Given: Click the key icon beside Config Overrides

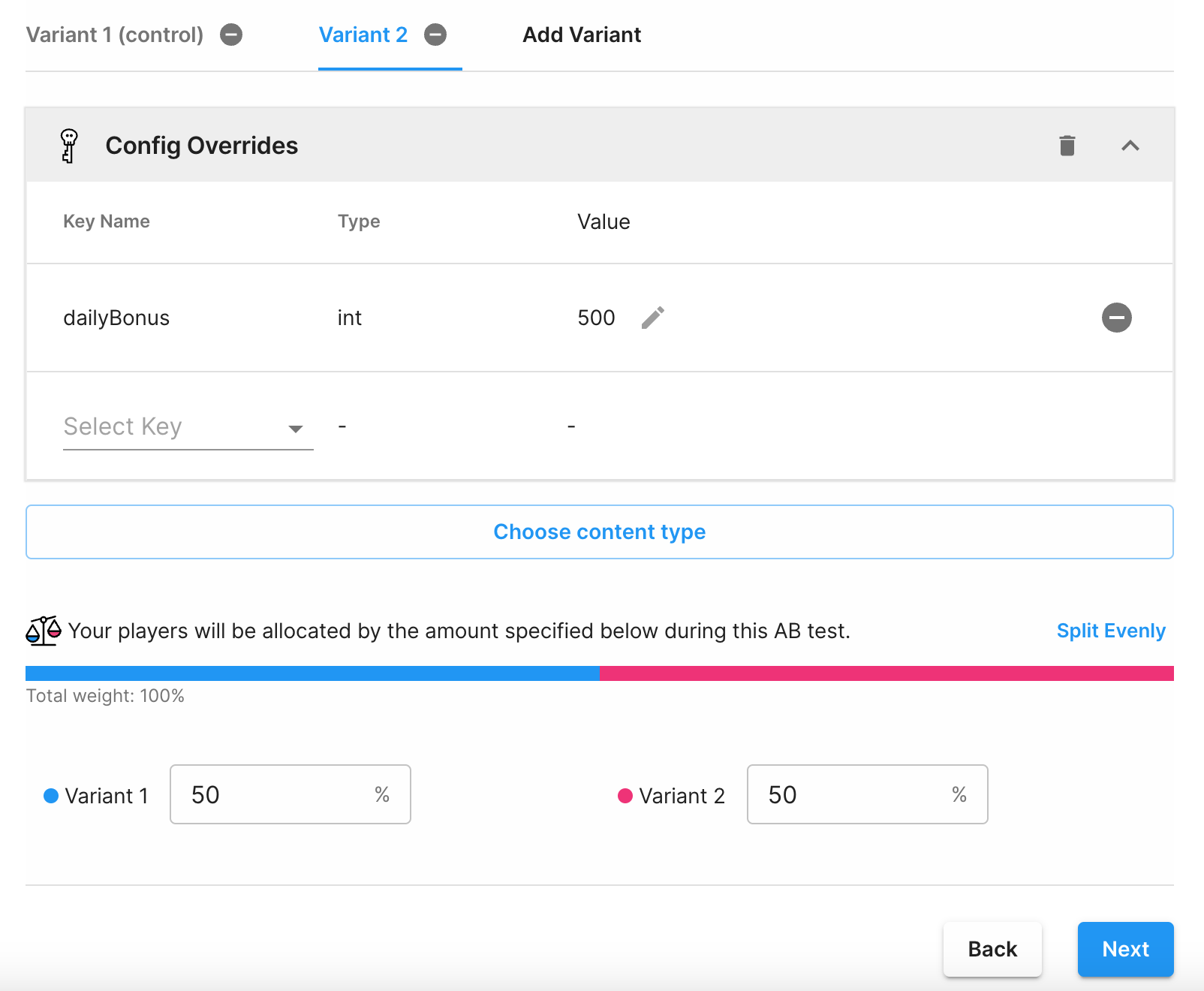Looking at the screenshot, I should [x=69, y=146].
